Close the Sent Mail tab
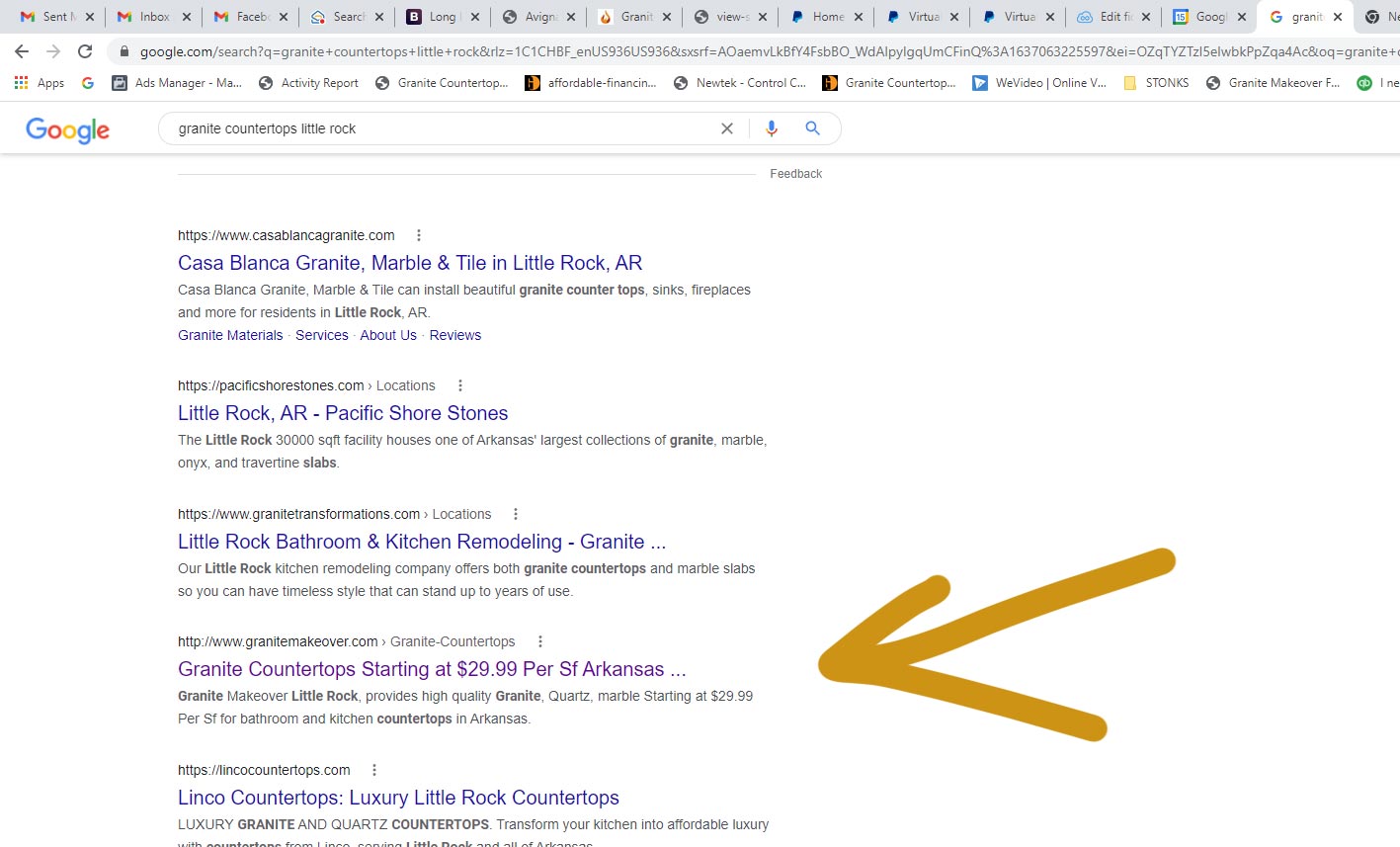1400x847 pixels. pos(89,17)
